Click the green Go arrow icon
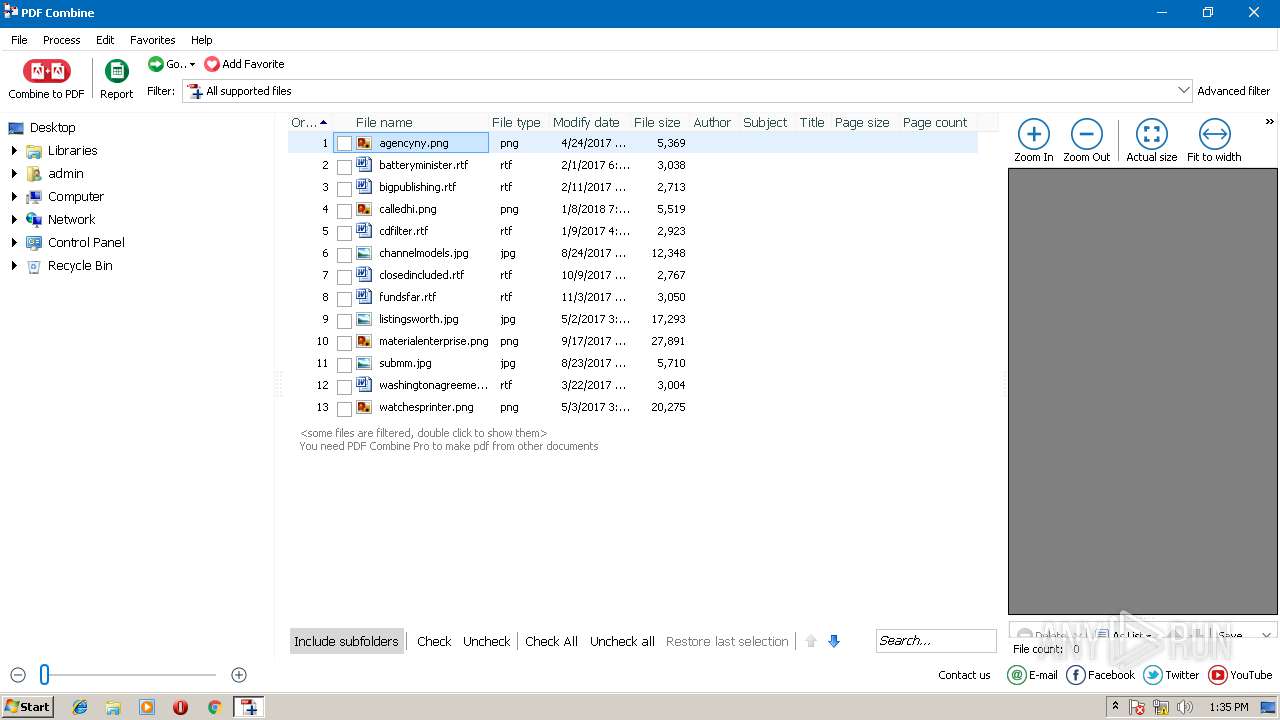 [156, 64]
